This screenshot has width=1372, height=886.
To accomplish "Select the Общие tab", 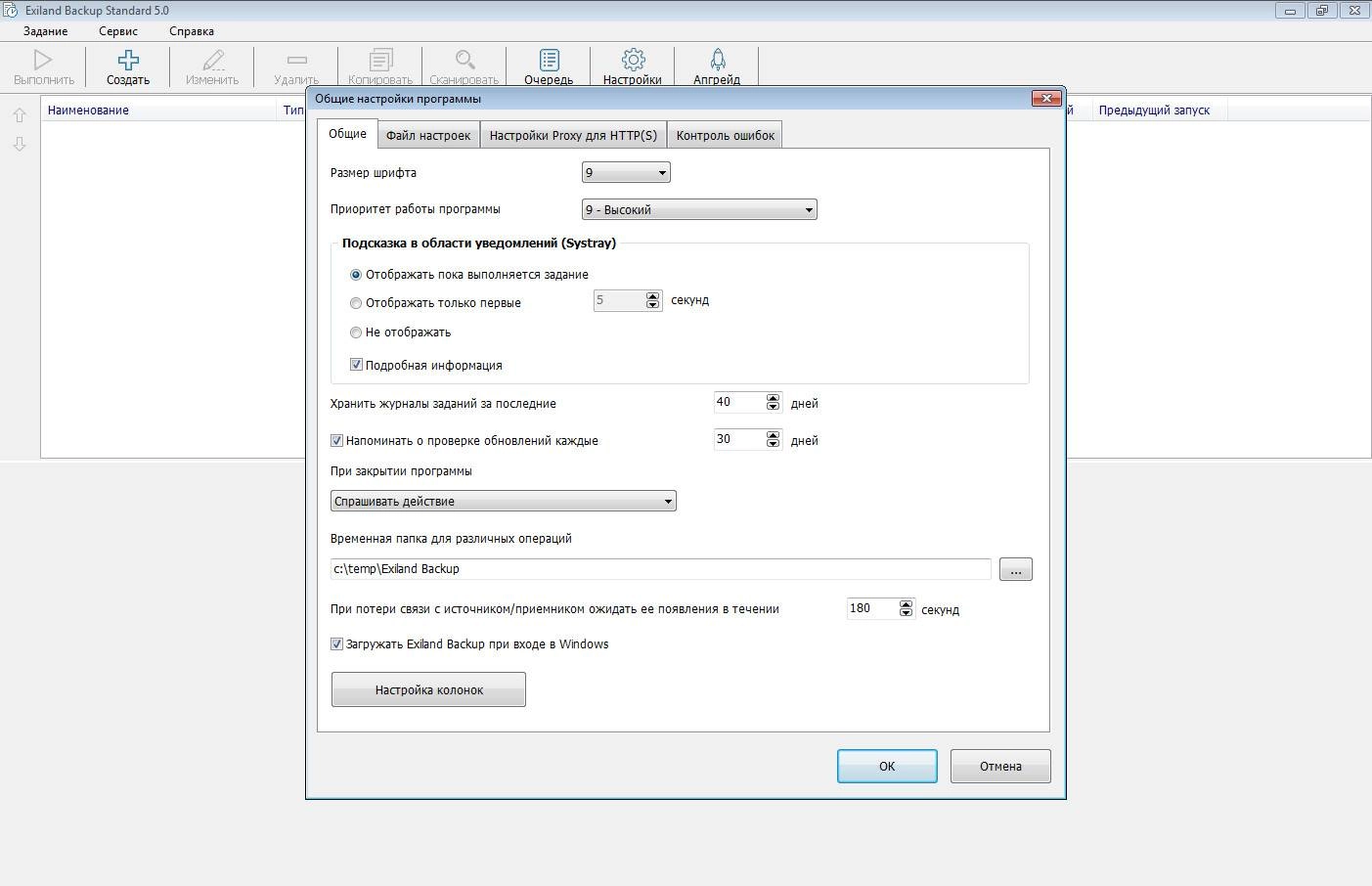I will point(347,134).
